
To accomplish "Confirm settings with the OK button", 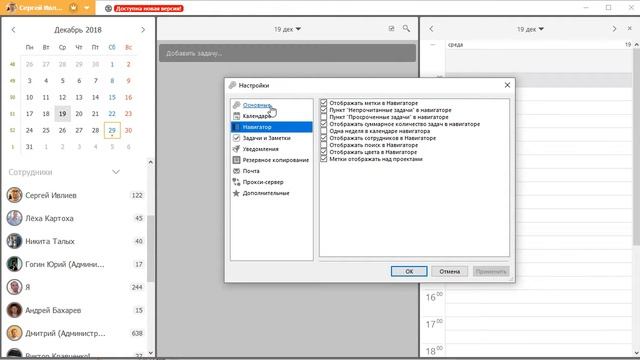I will point(409,271).
